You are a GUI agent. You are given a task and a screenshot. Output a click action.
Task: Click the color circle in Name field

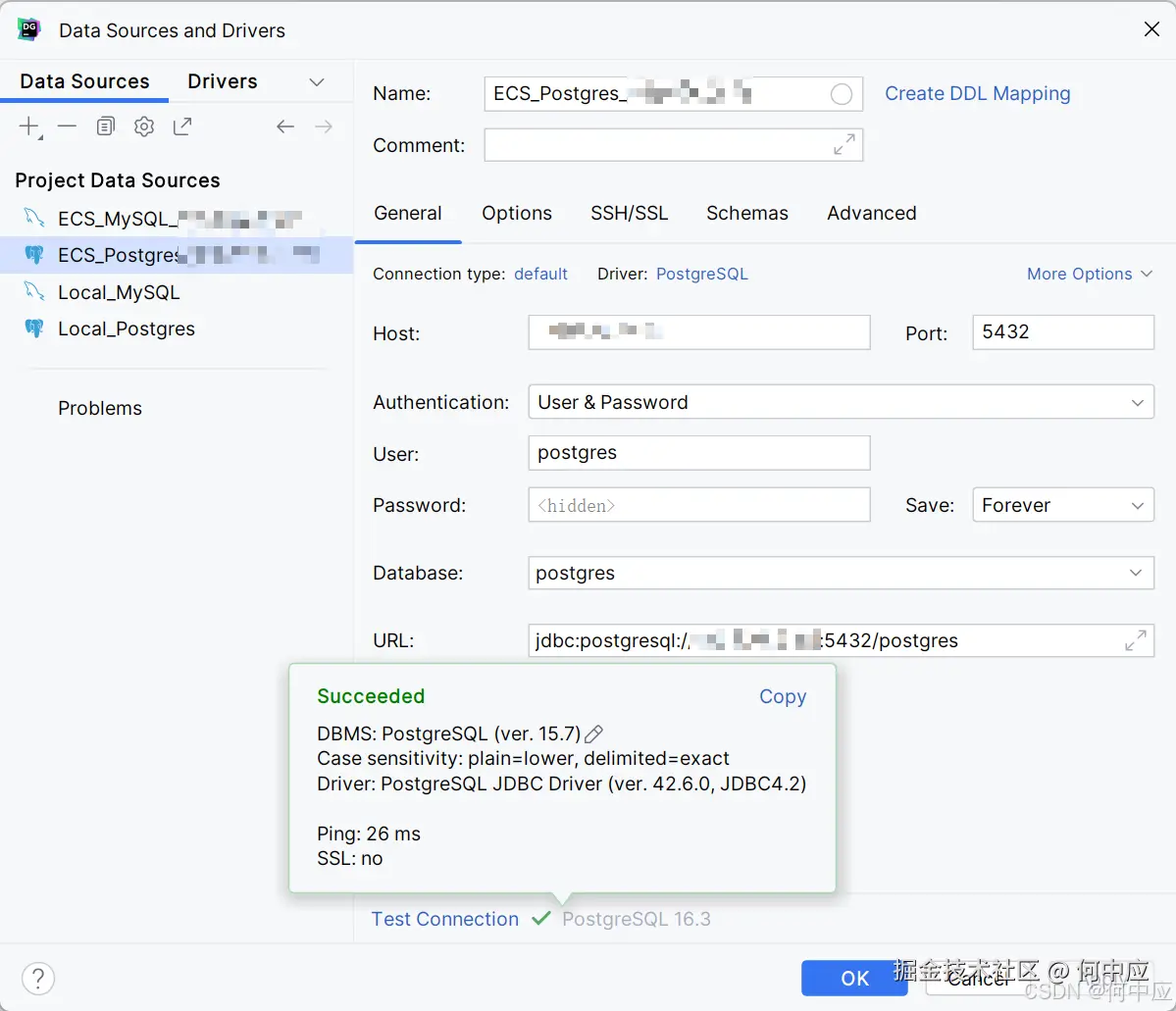[x=842, y=94]
